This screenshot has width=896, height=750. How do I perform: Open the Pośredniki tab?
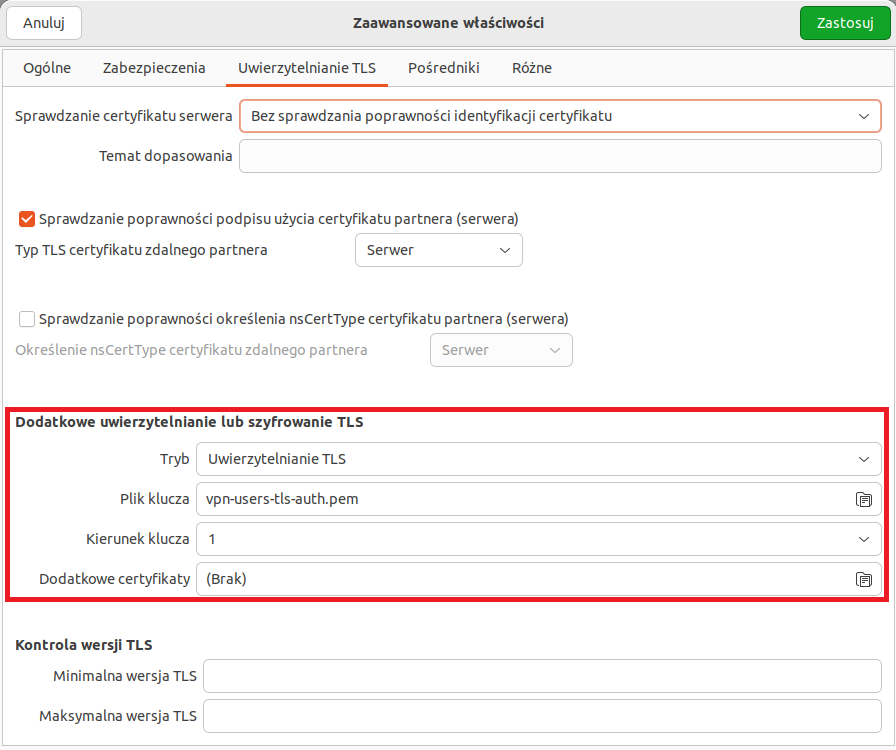pyautogui.click(x=443, y=68)
